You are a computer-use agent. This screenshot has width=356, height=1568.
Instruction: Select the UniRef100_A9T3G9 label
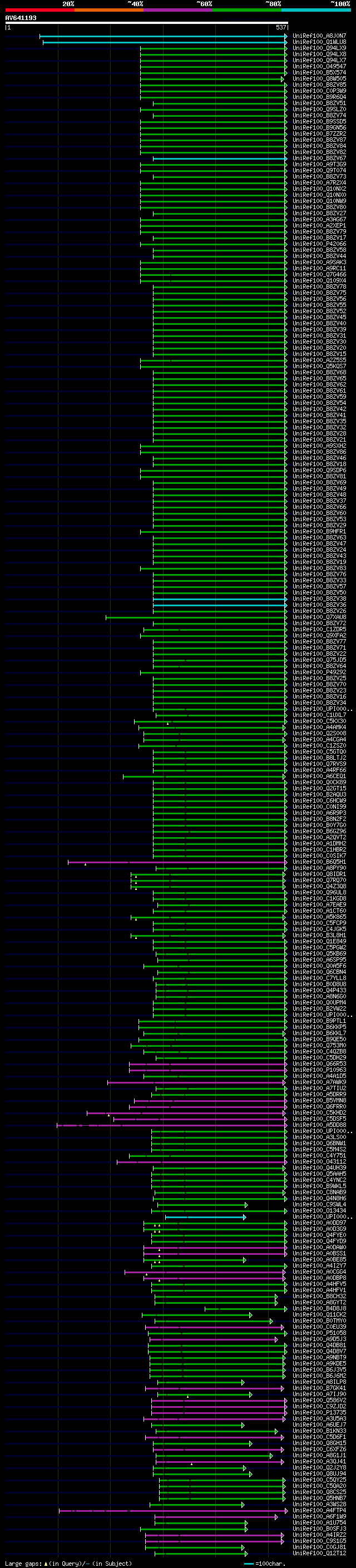point(319,164)
